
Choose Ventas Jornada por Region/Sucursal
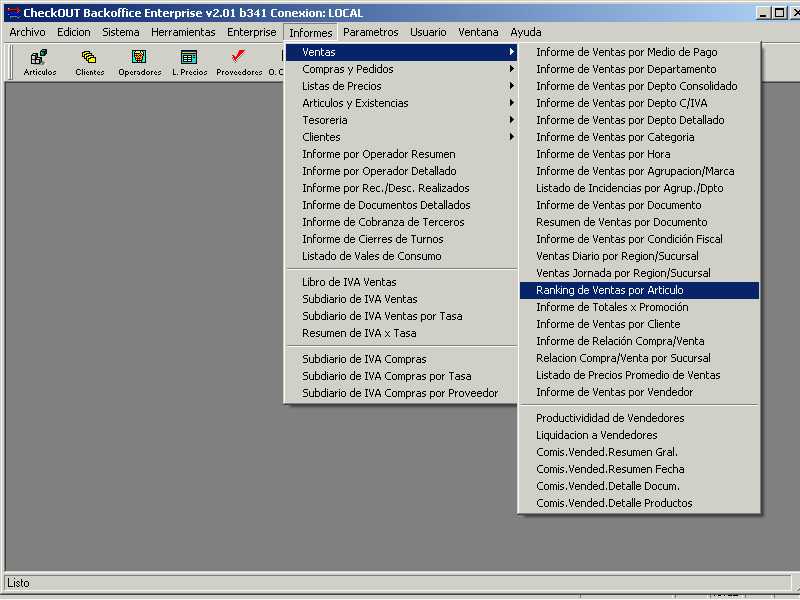coord(639,273)
